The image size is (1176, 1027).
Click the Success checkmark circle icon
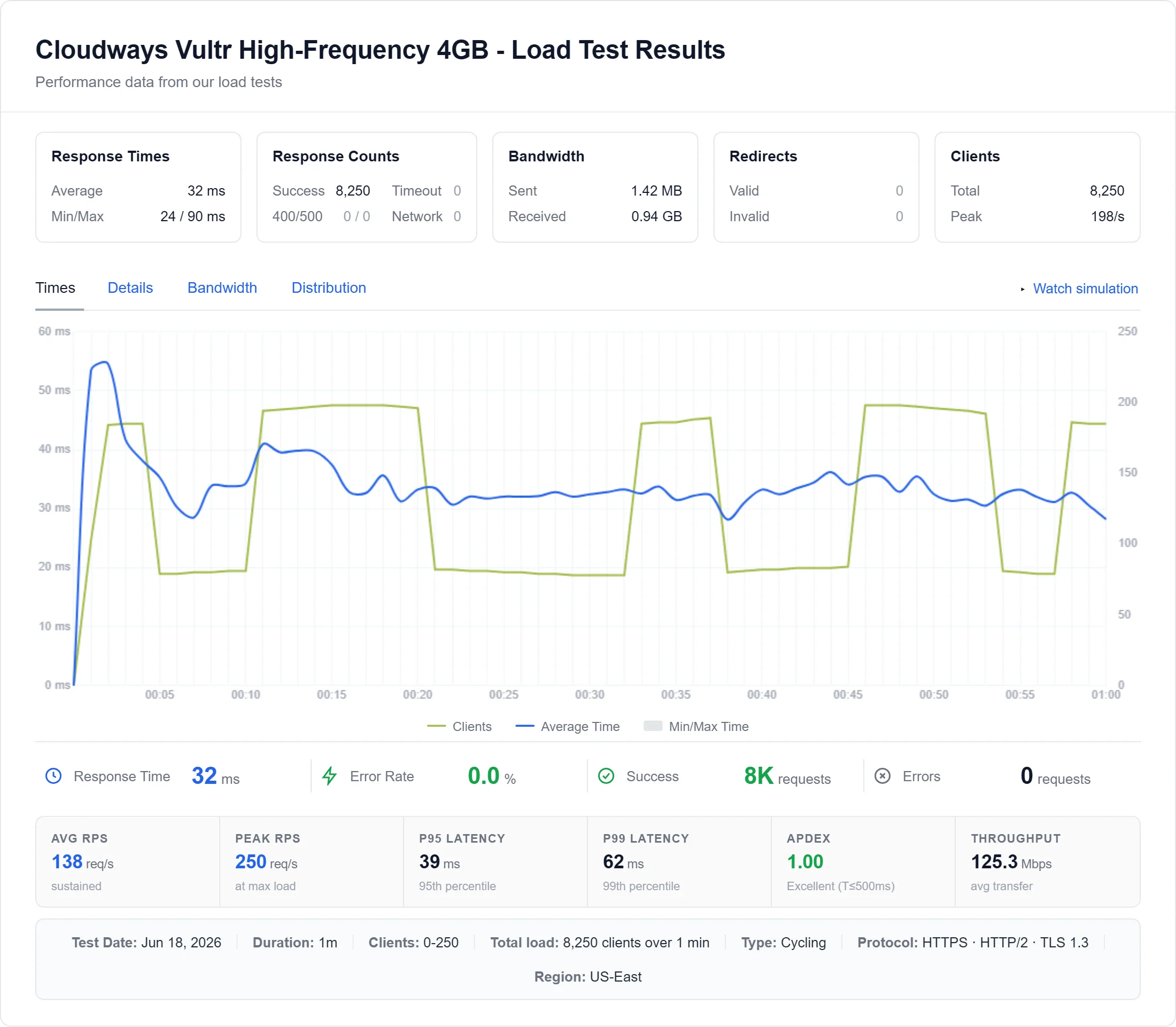tap(606, 776)
